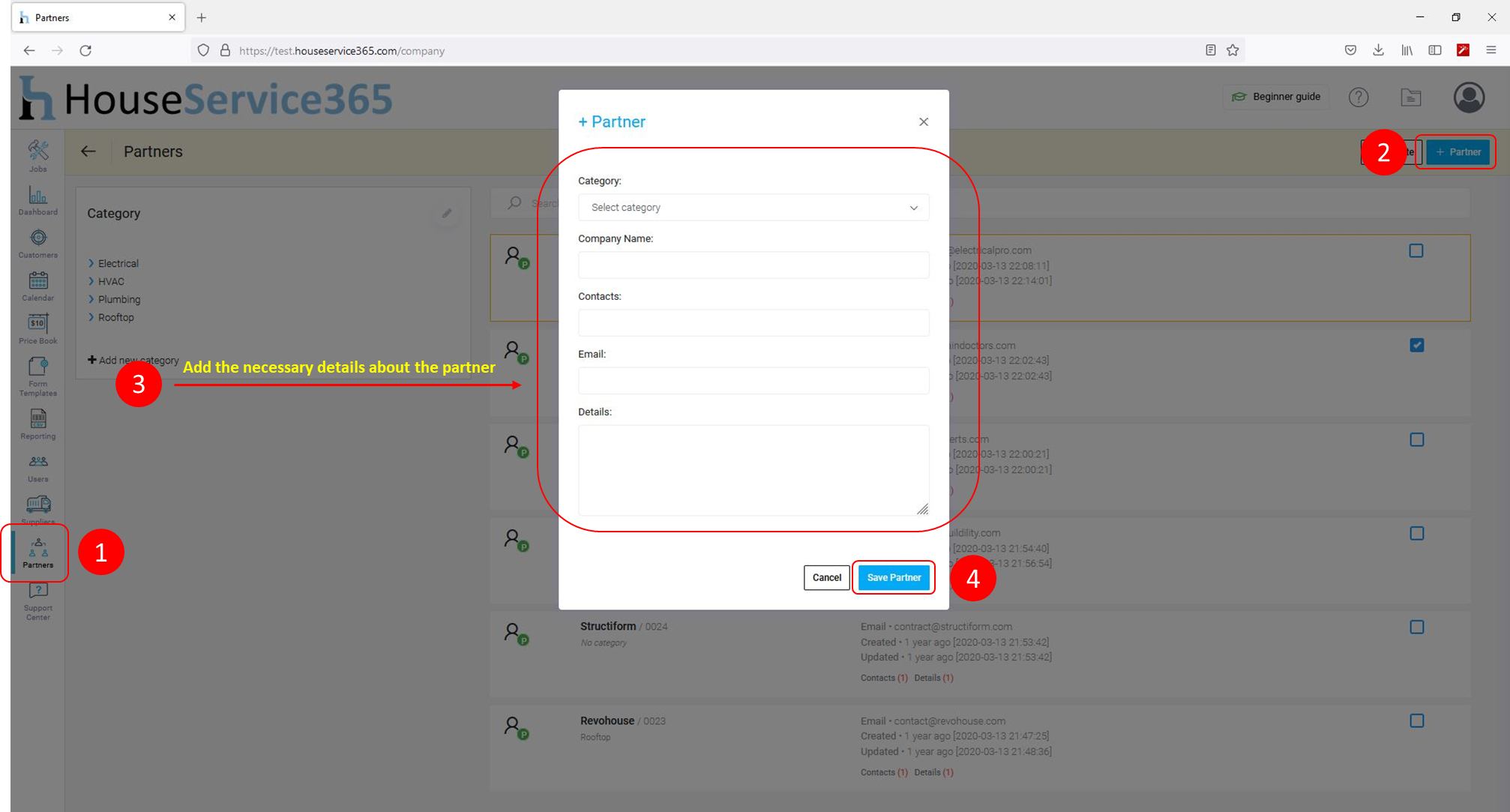
Task: Open Price Book sidebar icon
Action: pyautogui.click(x=37, y=328)
